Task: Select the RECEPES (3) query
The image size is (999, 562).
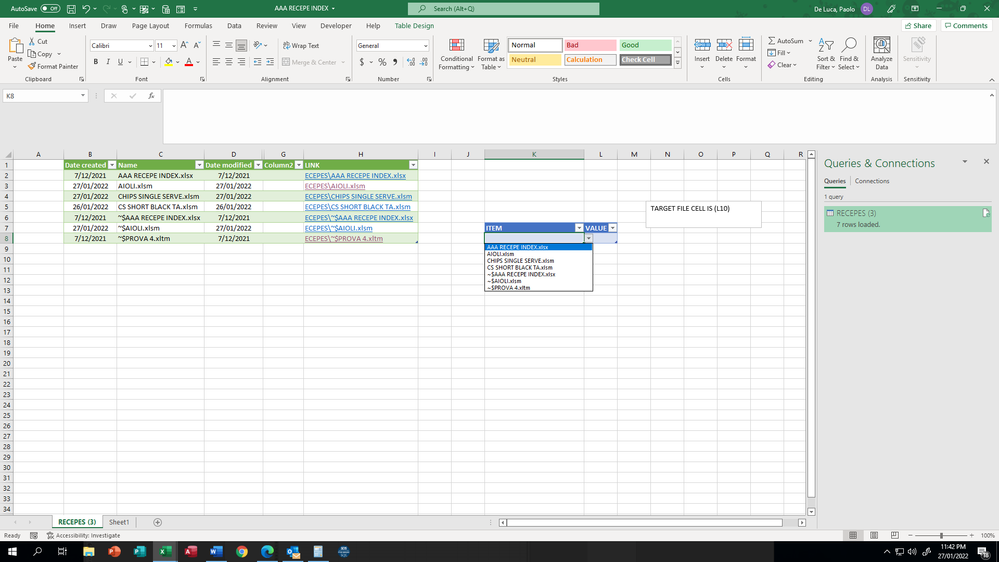Action: [x=907, y=219]
